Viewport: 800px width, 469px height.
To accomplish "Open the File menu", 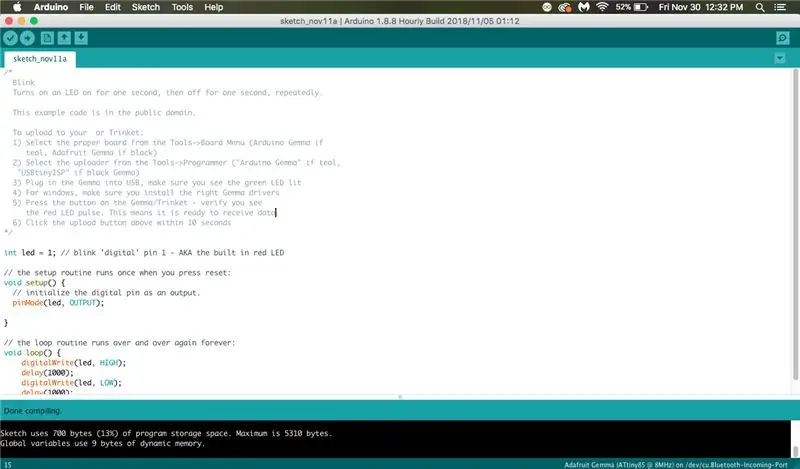I will 86,7.
